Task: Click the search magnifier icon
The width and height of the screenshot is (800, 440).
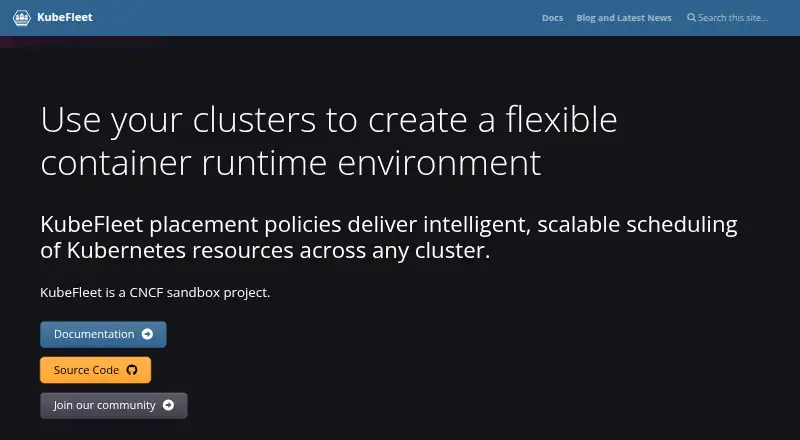Action: pyautogui.click(x=691, y=18)
